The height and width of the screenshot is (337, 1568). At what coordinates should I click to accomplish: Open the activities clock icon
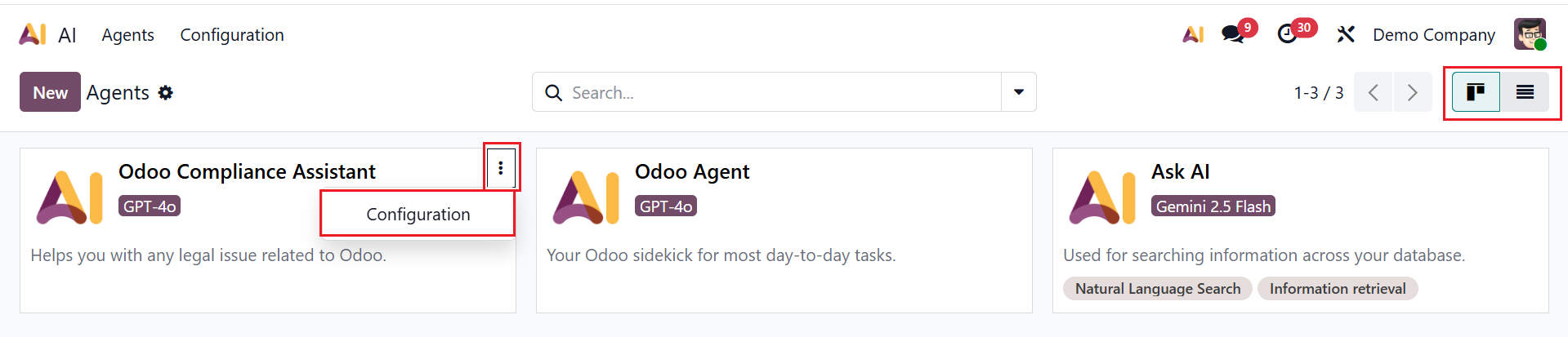1287,34
